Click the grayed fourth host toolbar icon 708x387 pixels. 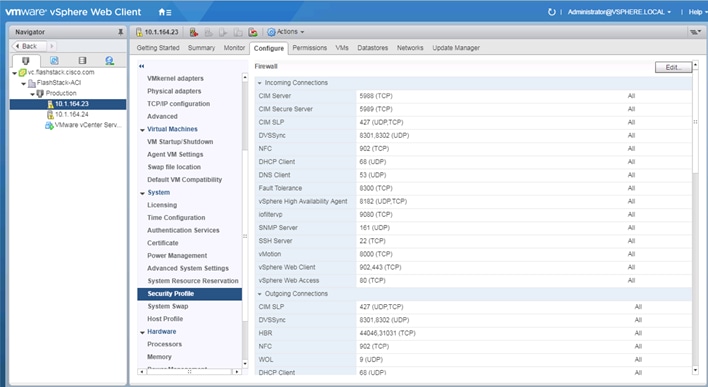pos(238,32)
